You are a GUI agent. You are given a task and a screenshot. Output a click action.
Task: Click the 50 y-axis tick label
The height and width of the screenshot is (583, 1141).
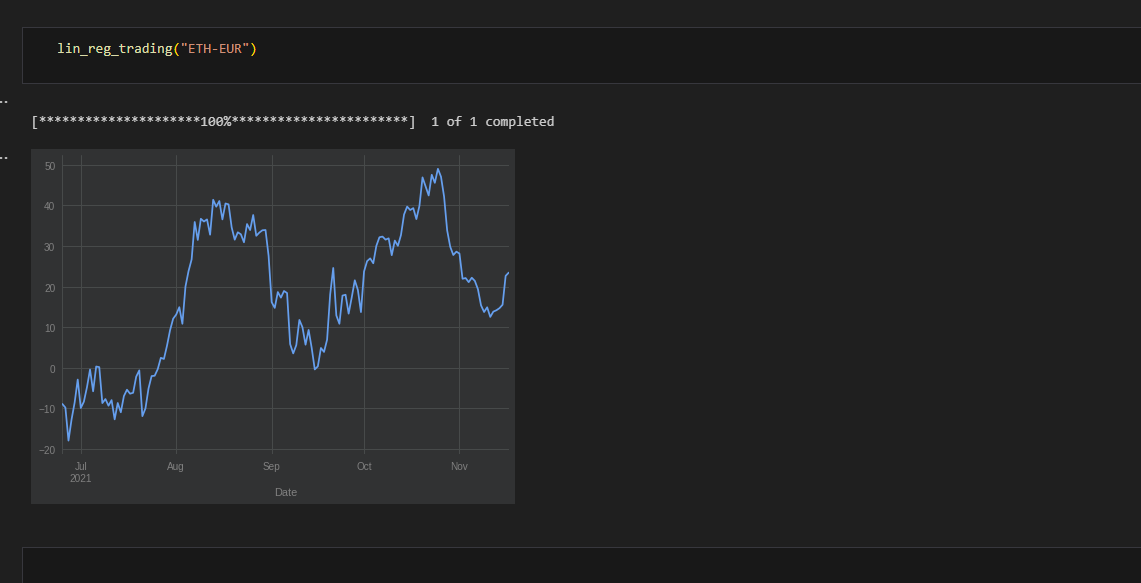pos(49,166)
